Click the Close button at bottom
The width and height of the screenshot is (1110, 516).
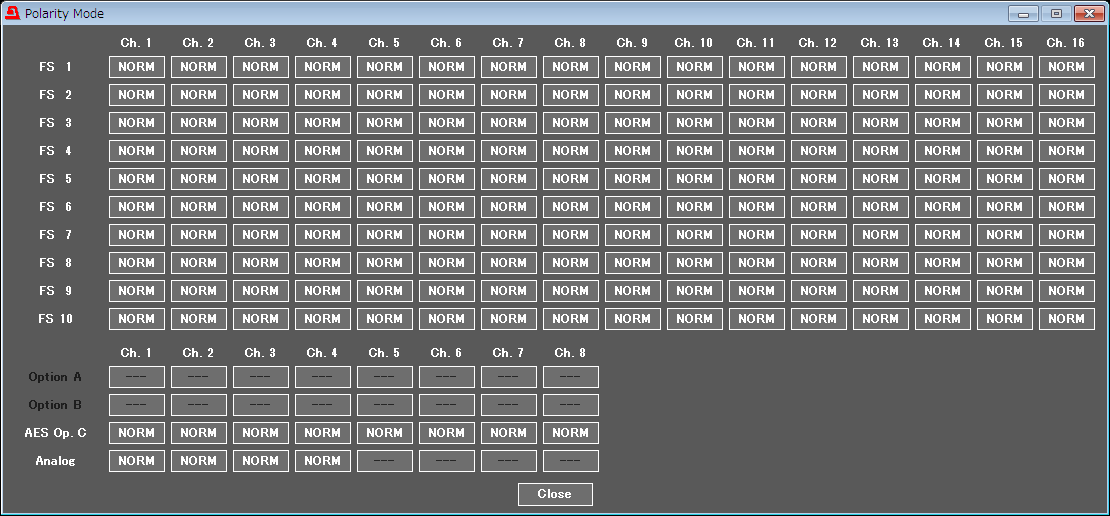(555, 494)
